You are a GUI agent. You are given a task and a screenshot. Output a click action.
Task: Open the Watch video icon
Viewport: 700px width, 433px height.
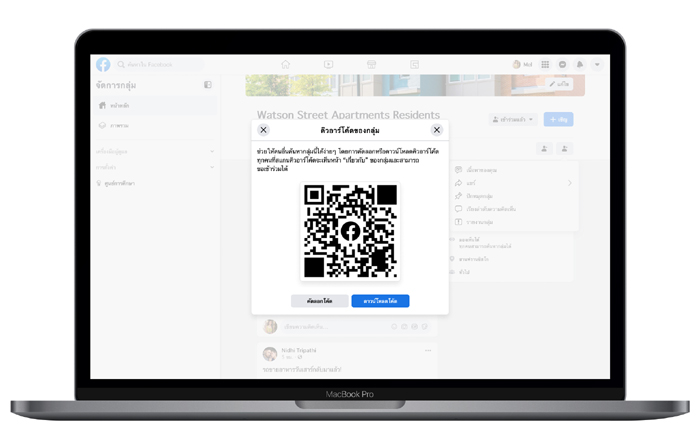click(329, 65)
